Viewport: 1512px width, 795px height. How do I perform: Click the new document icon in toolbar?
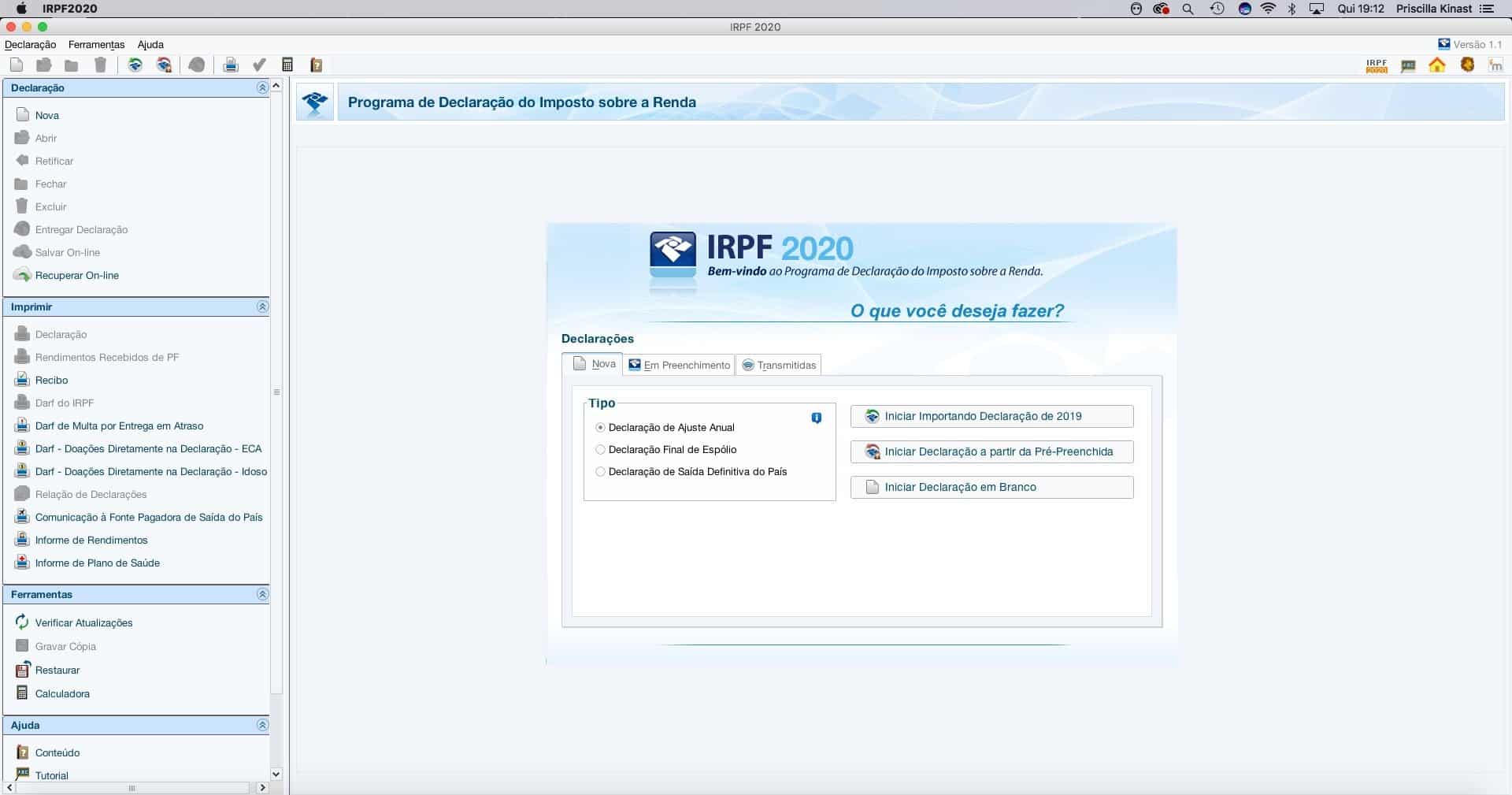pos(17,65)
